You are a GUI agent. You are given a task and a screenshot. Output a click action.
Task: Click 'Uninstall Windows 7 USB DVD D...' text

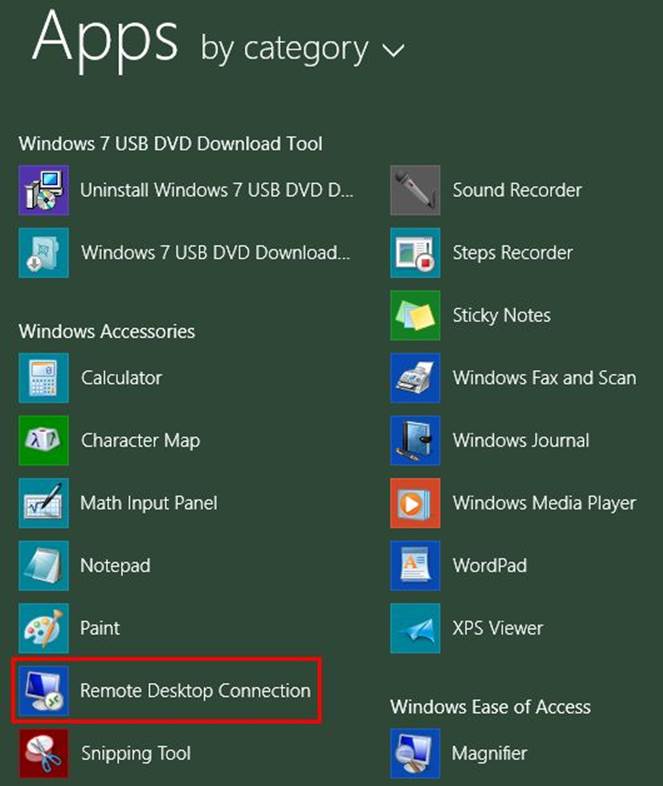coord(217,190)
